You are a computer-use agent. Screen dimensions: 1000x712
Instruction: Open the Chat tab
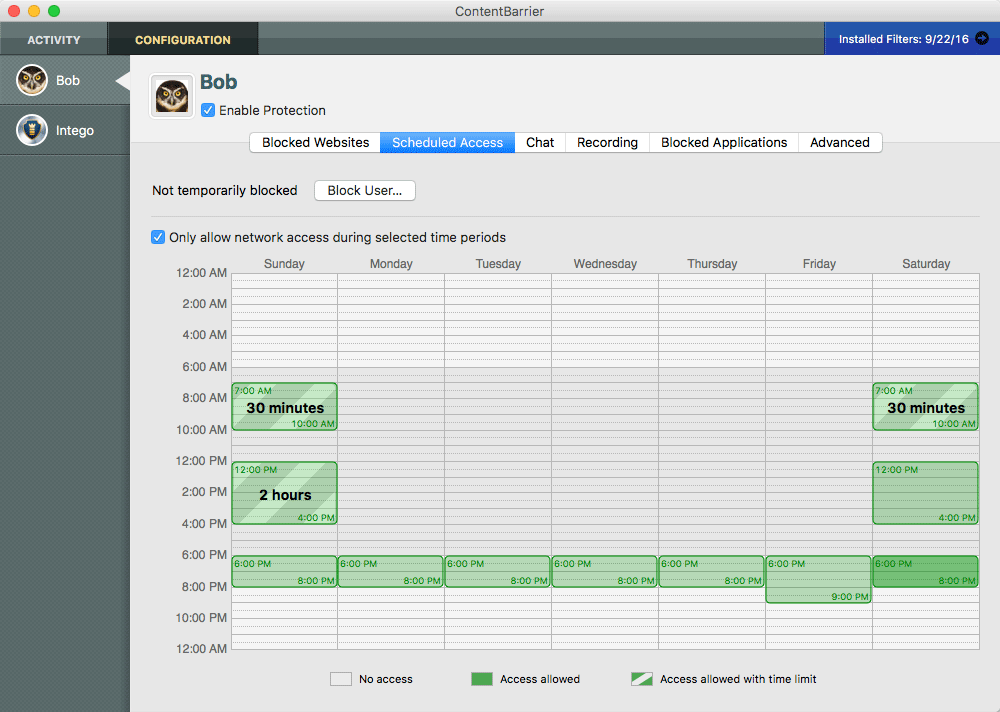tap(540, 142)
